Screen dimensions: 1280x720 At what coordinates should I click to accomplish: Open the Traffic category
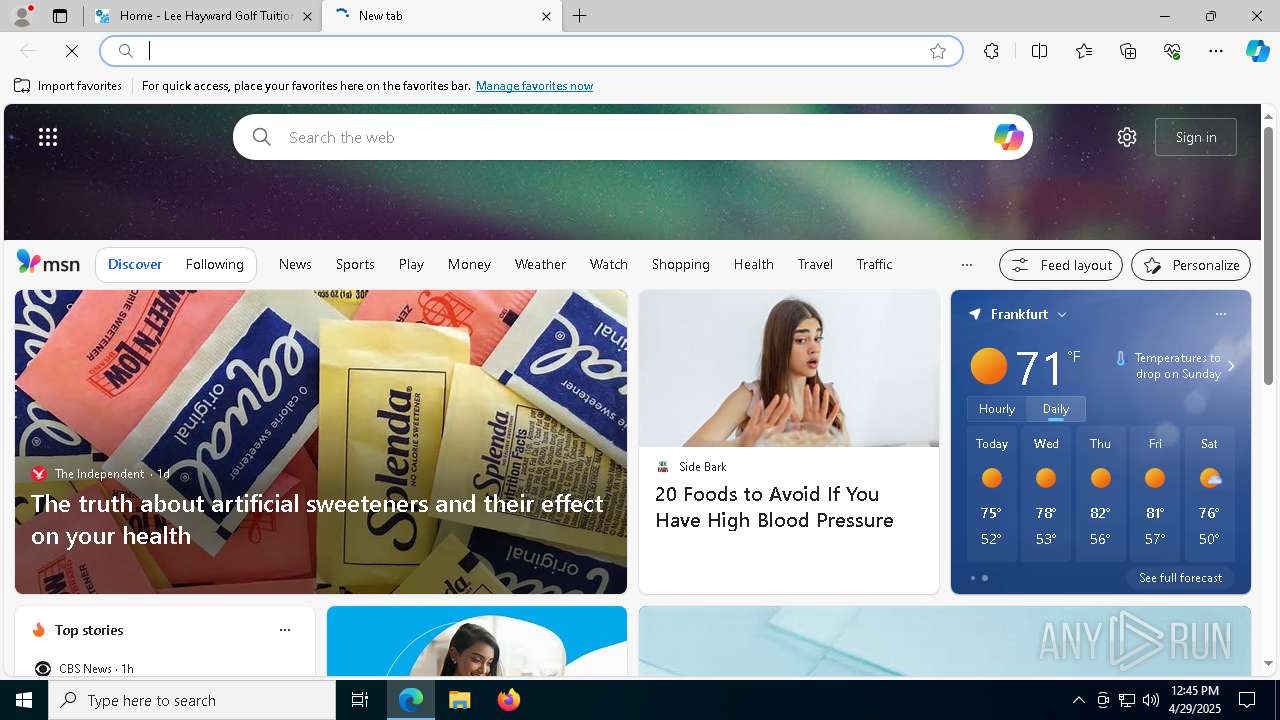[x=874, y=264]
